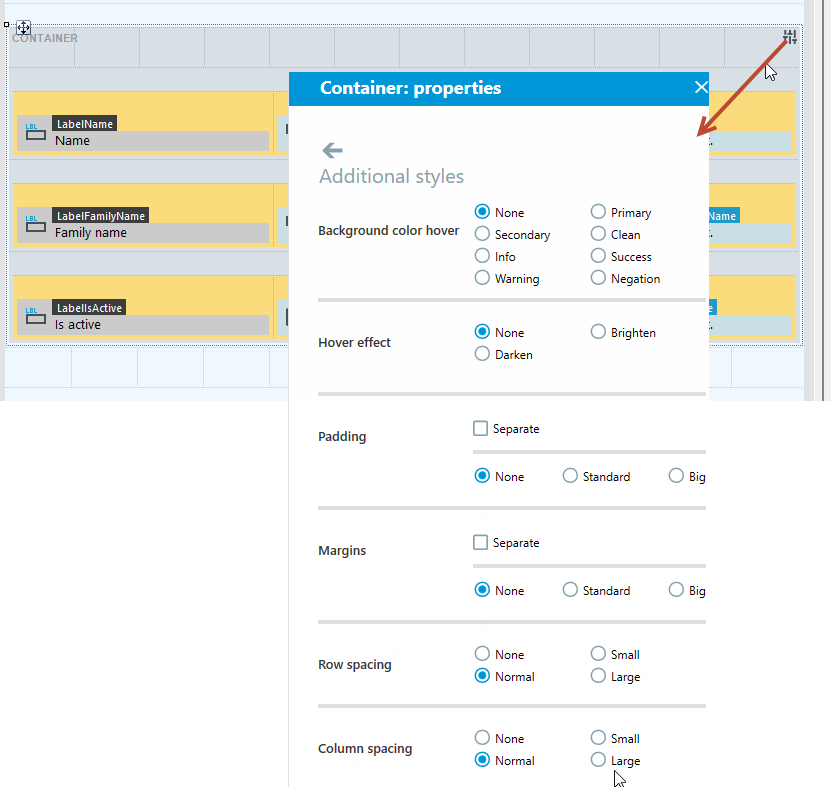Click the CONTAINER header text
Viewport: 831px width, 791px height.
45,38
